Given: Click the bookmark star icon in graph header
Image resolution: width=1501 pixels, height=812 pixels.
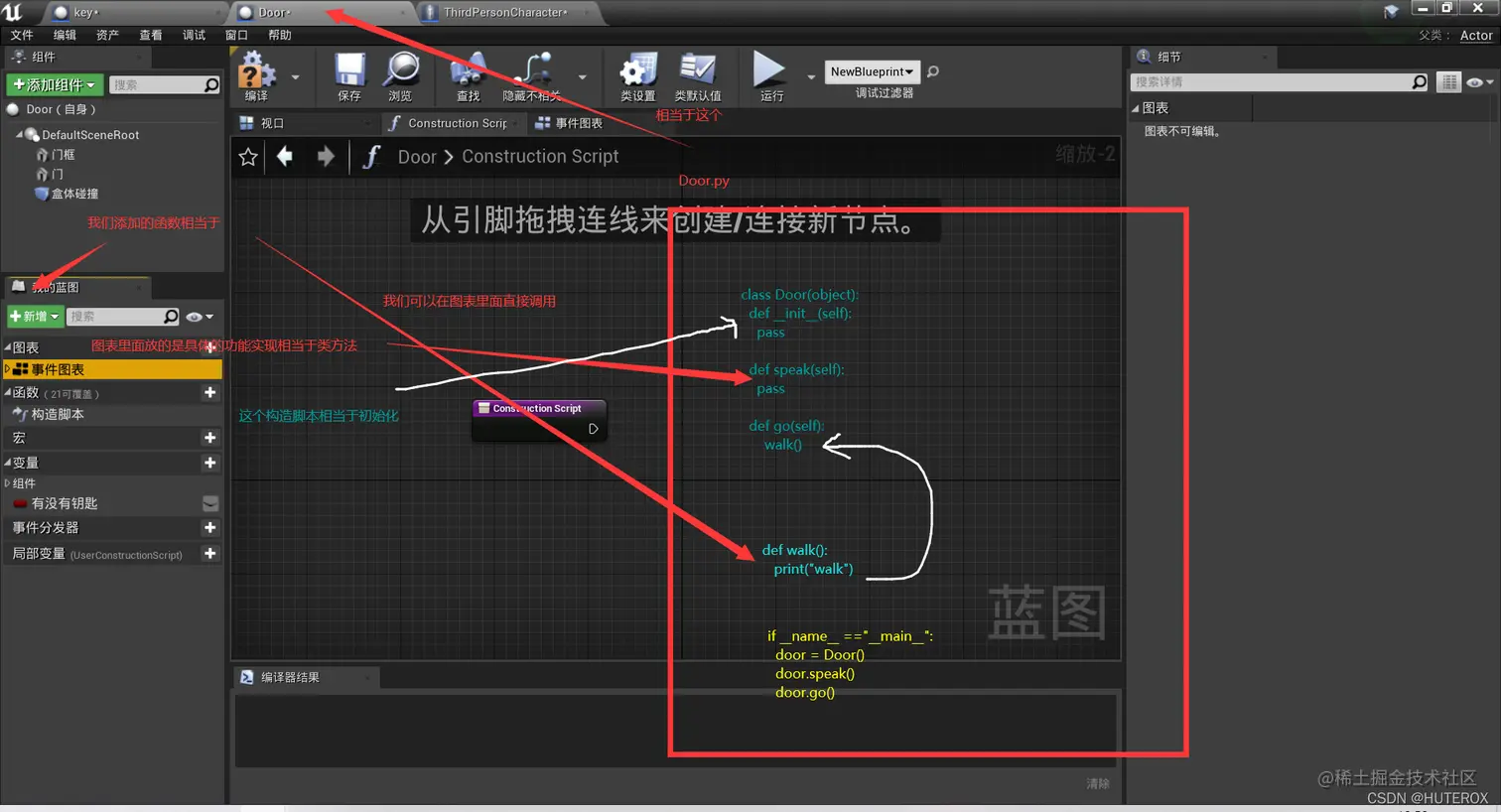Looking at the screenshot, I should (248, 157).
